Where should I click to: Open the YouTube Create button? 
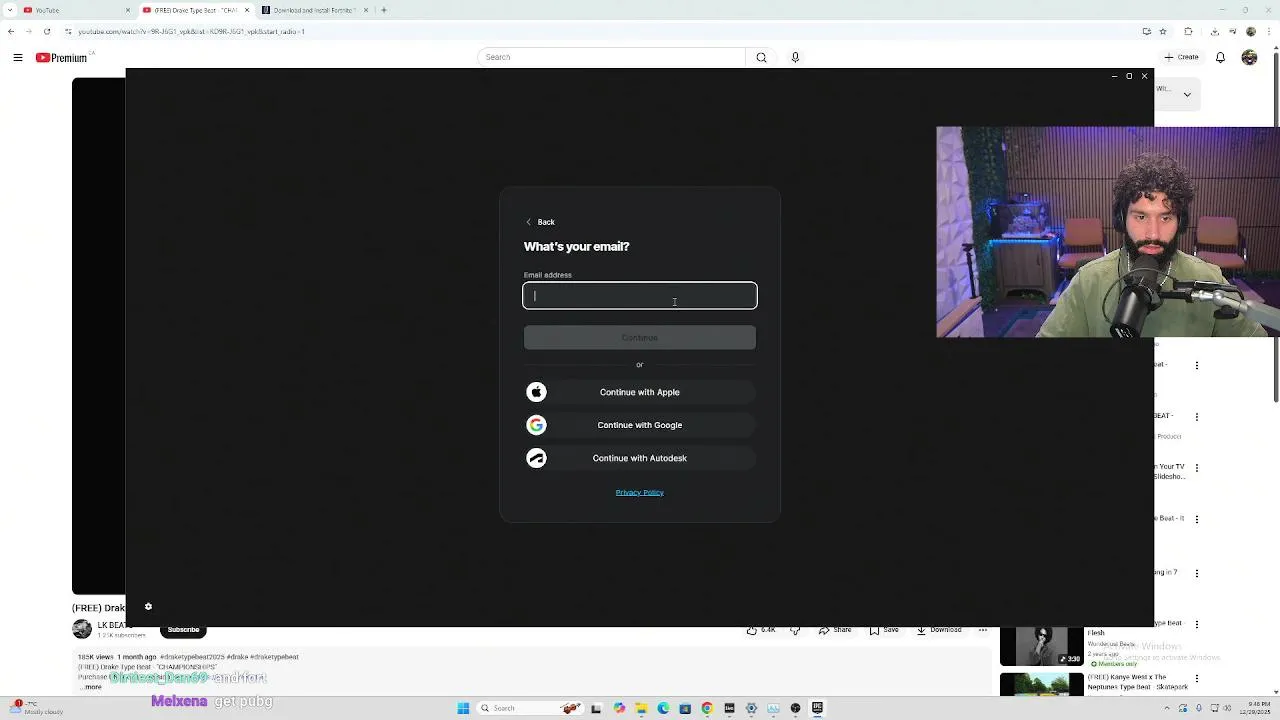click(1182, 57)
